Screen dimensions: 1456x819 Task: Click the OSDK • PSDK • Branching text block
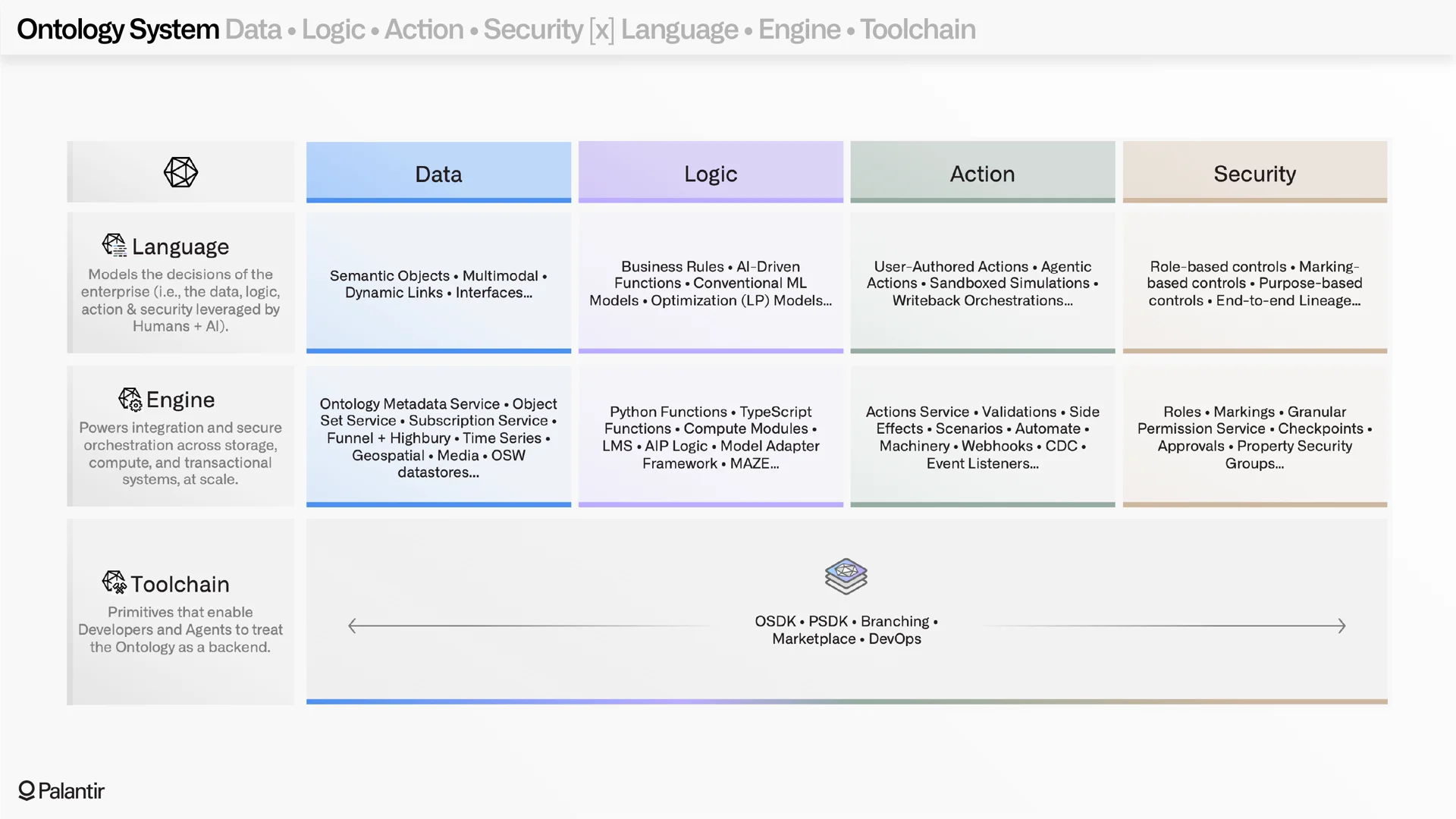[x=846, y=629]
